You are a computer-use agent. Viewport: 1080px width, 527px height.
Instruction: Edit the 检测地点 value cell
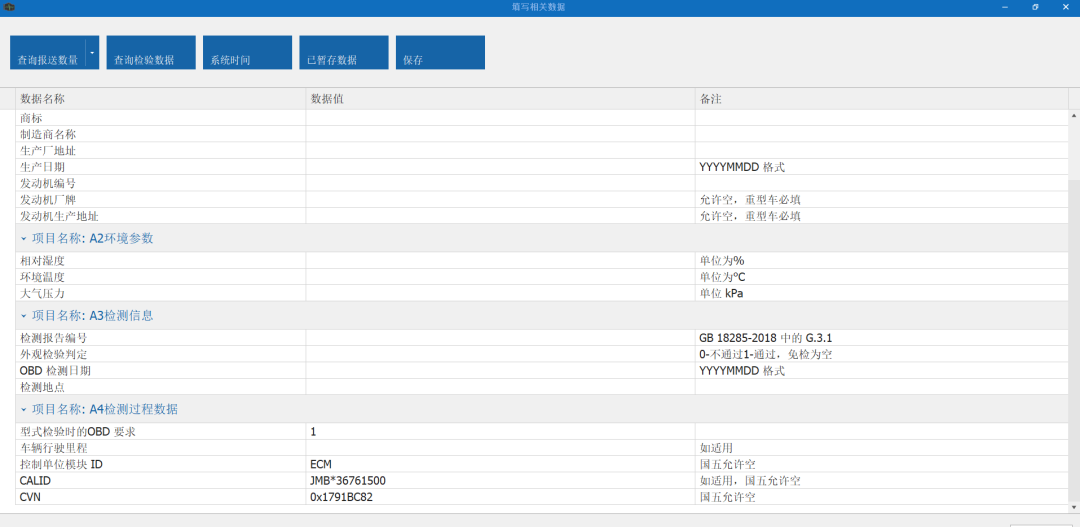click(501, 386)
